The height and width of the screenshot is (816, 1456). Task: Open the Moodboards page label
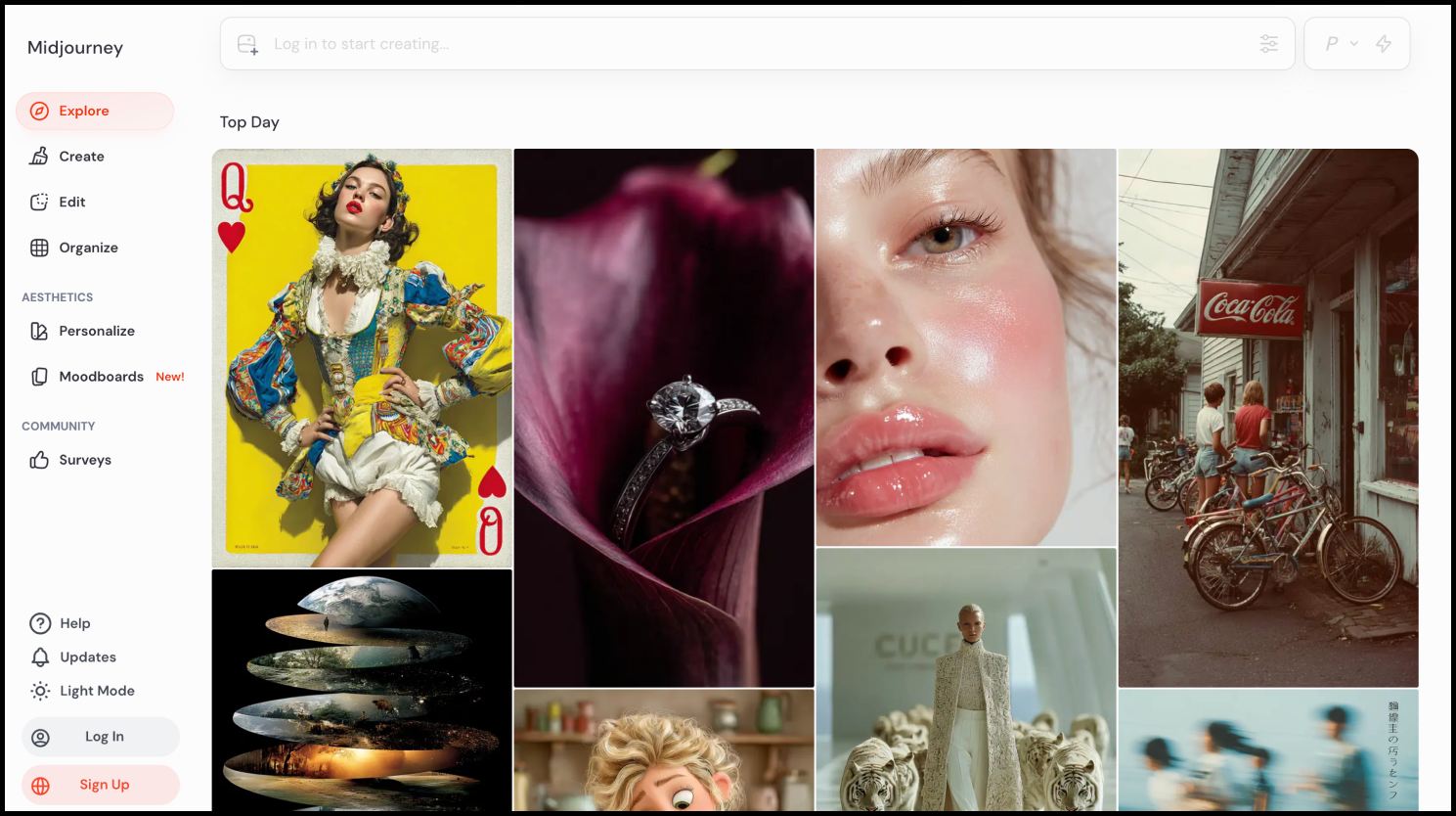(x=101, y=377)
